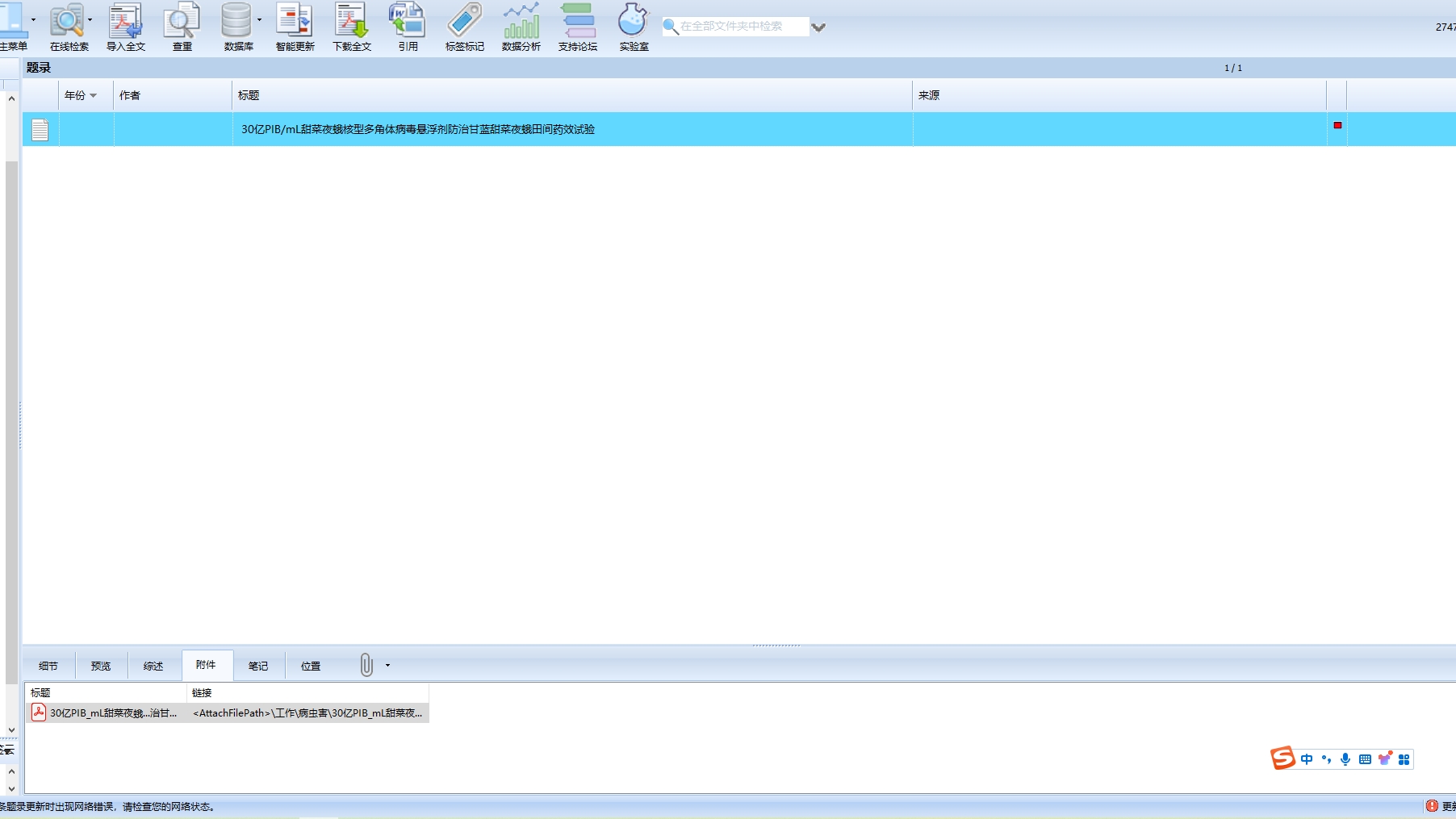Screen dimensions: 1456x819
Task: Click the Sogou input microphone icon
Action: [1345, 759]
